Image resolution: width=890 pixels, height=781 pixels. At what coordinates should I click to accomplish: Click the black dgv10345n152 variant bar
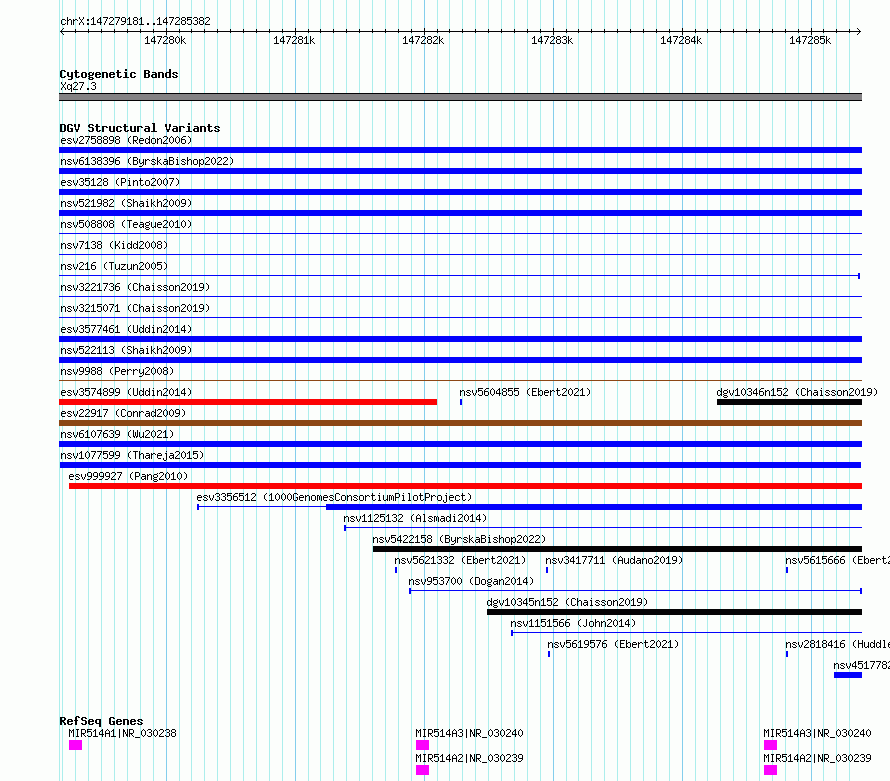(674, 612)
